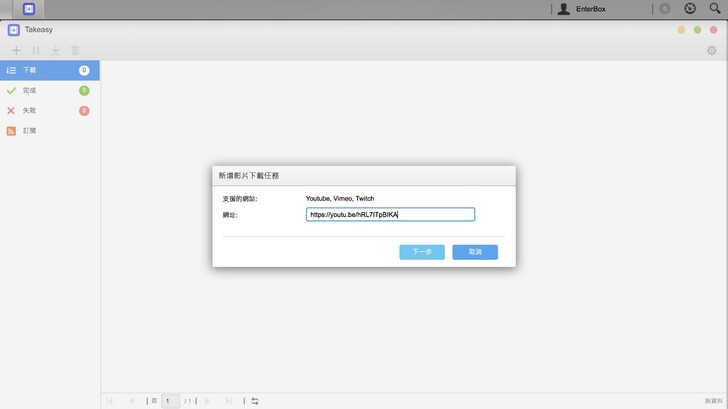
Task: Click the Youtube, Vimeo, Twitch text
Action: tap(340, 198)
